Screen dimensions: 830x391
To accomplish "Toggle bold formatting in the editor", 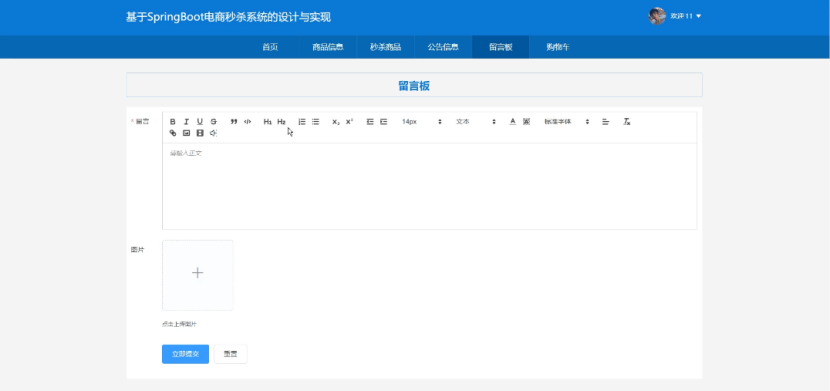I will pos(173,122).
